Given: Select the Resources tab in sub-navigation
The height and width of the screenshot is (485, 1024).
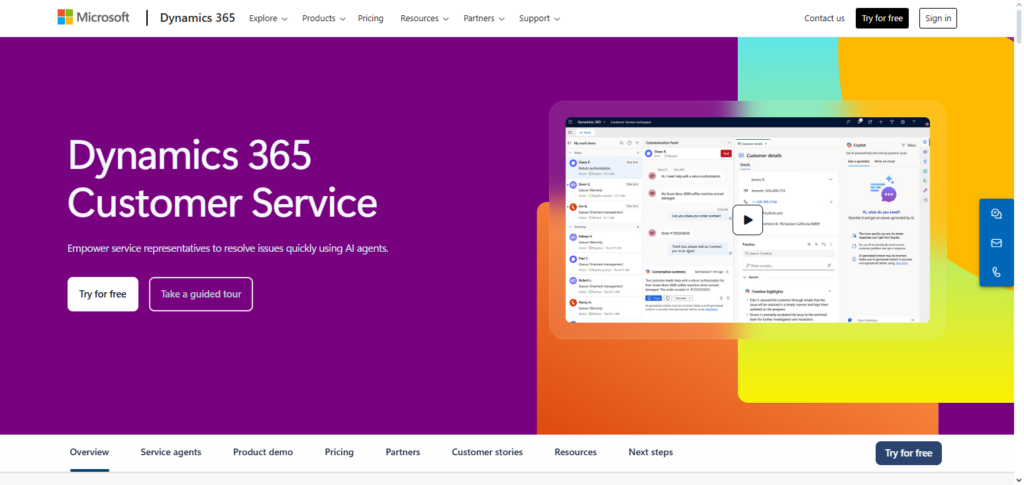Looking at the screenshot, I should 575,452.
